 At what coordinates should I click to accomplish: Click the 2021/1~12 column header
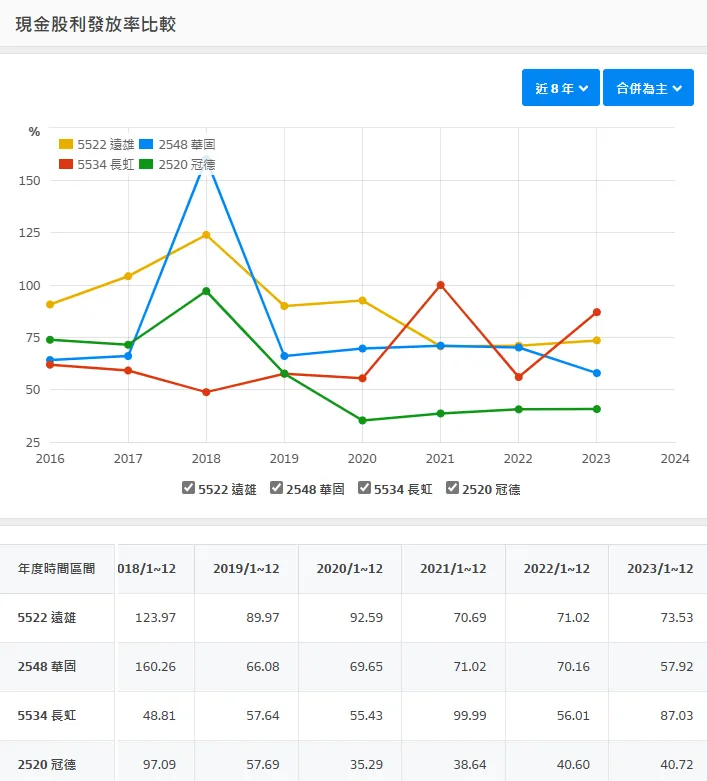[x=453, y=569]
